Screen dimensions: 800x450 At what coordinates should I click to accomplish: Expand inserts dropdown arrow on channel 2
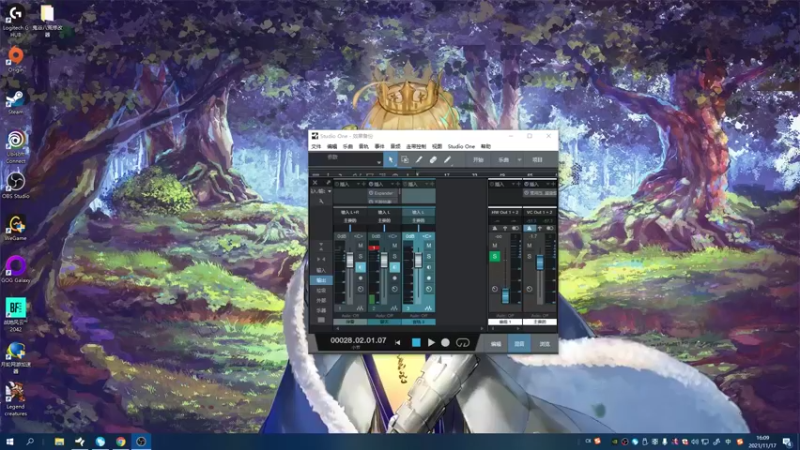392,184
